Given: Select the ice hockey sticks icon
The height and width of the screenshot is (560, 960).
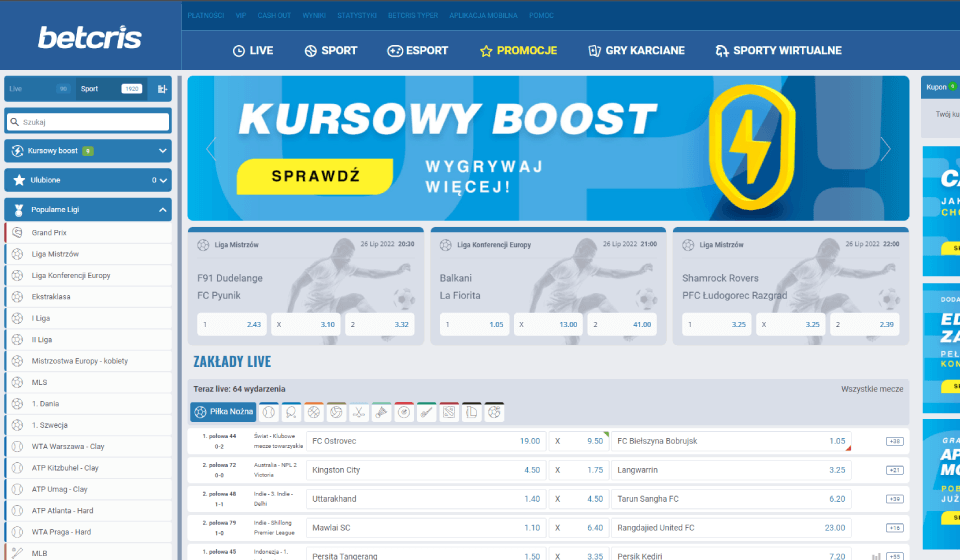Looking at the screenshot, I should pyautogui.click(x=359, y=412).
